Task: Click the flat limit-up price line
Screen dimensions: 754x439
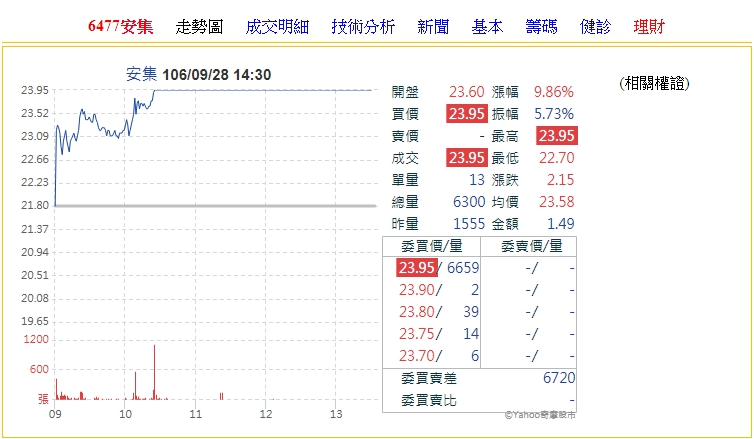Action: coord(263,90)
